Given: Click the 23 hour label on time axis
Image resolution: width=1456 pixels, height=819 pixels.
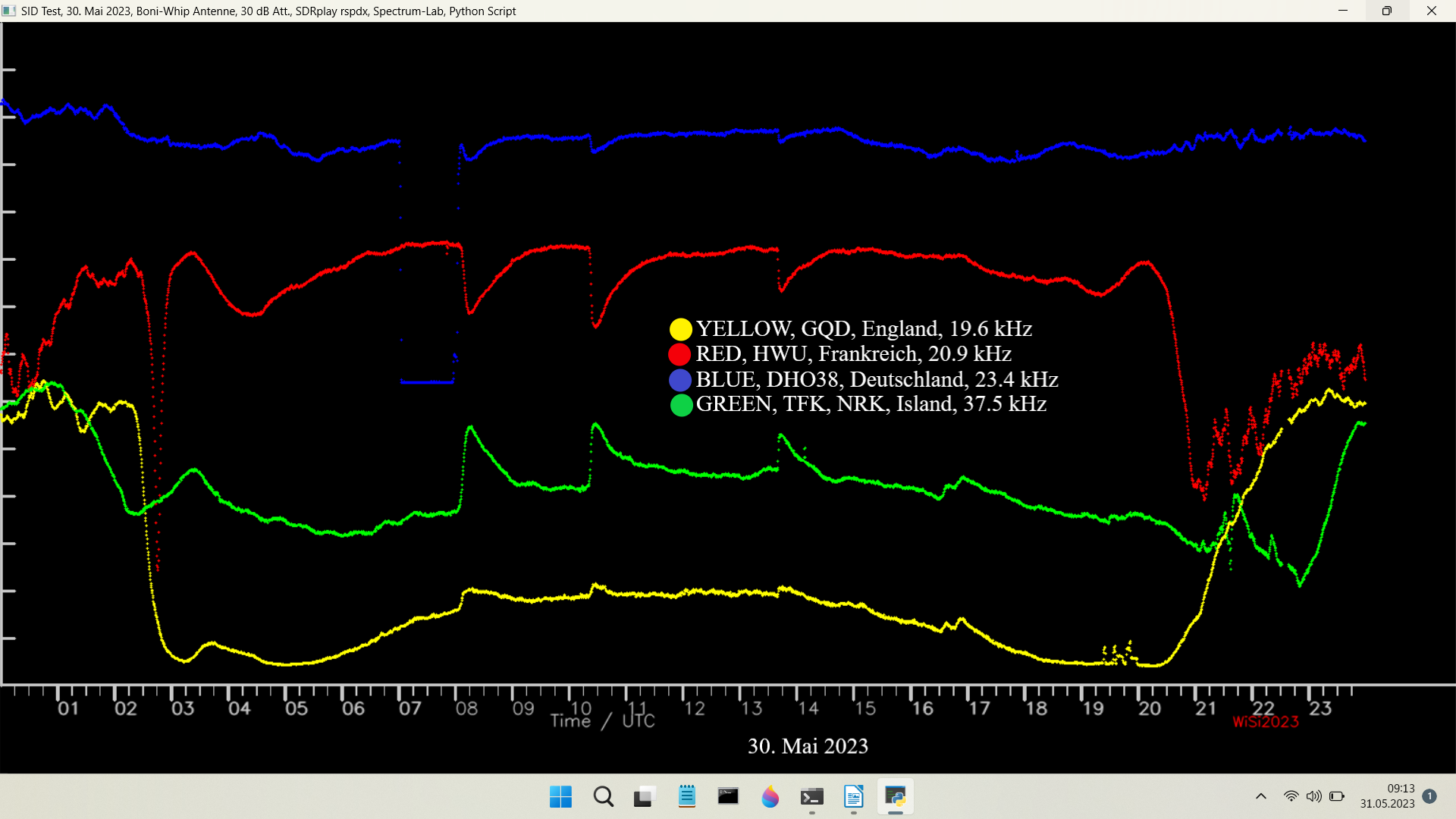Looking at the screenshot, I should point(1320,708).
